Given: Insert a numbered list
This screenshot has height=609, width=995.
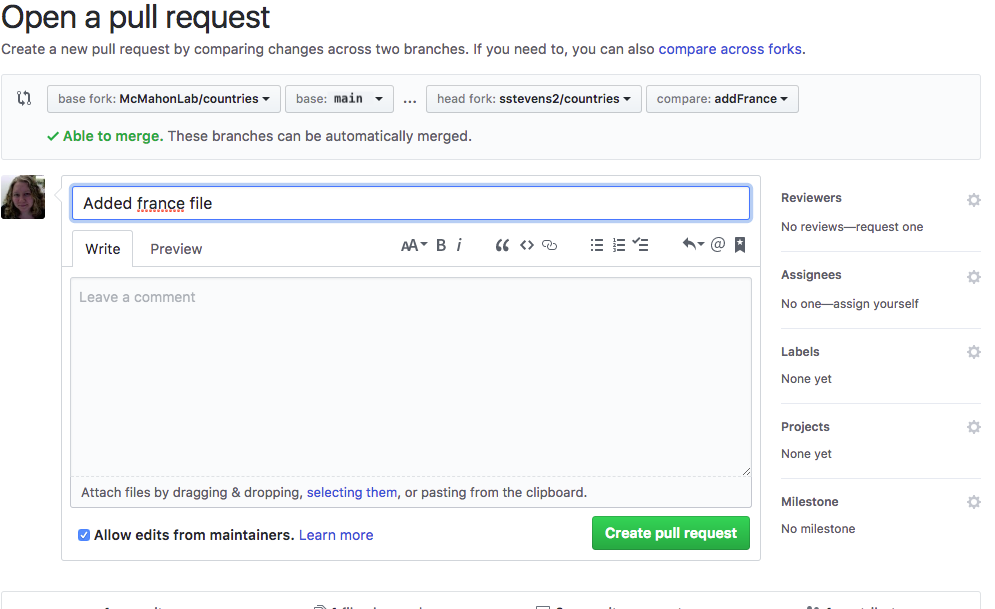Looking at the screenshot, I should tap(619, 245).
